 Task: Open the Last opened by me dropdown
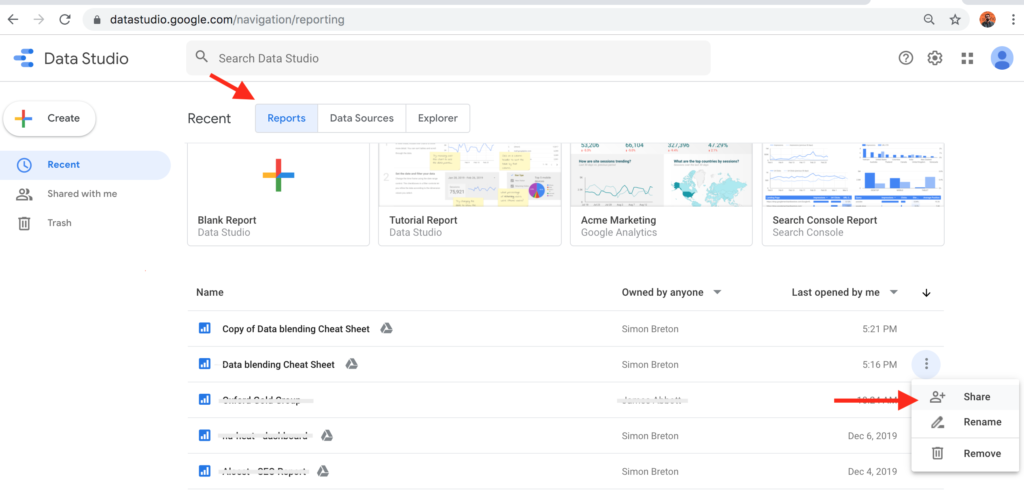pyautogui.click(x=845, y=293)
